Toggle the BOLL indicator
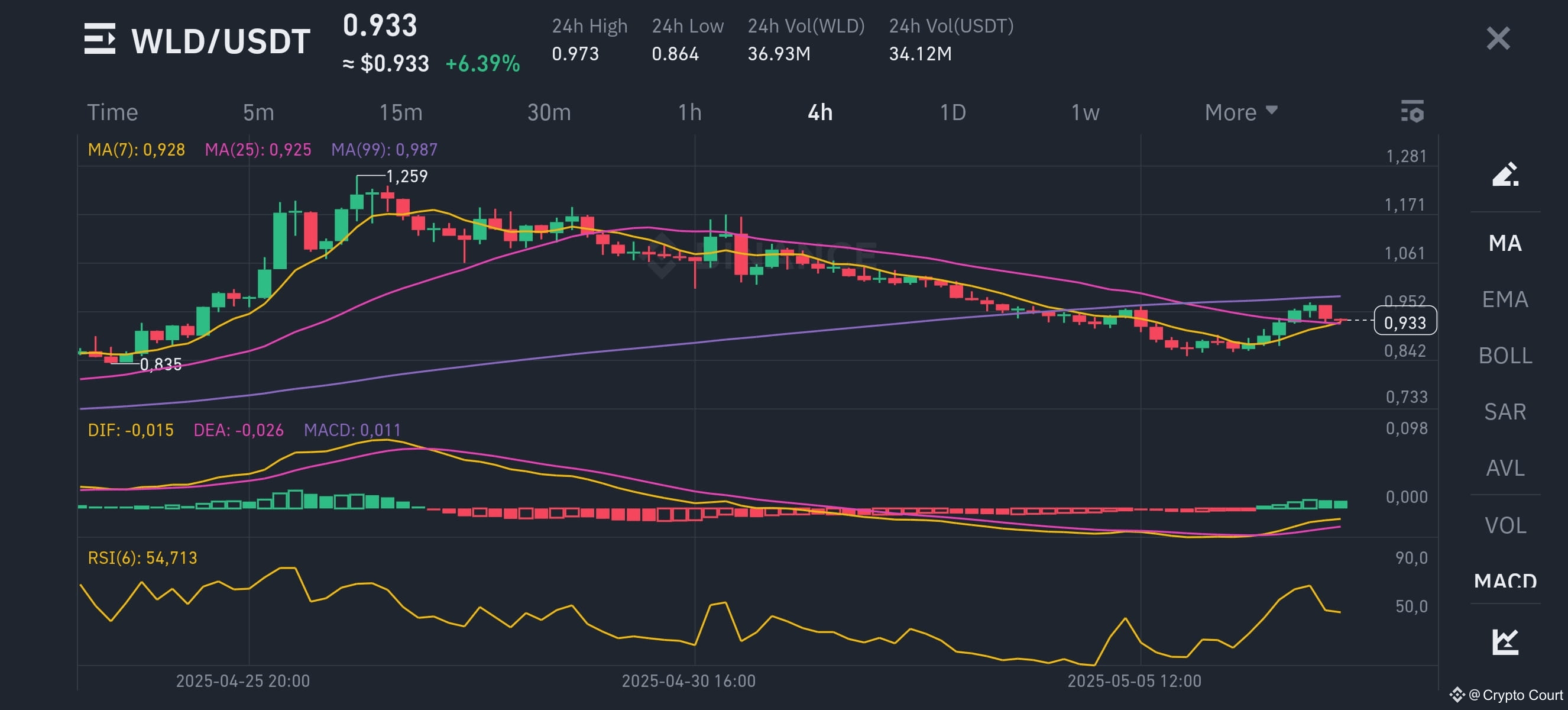 click(1505, 355)
